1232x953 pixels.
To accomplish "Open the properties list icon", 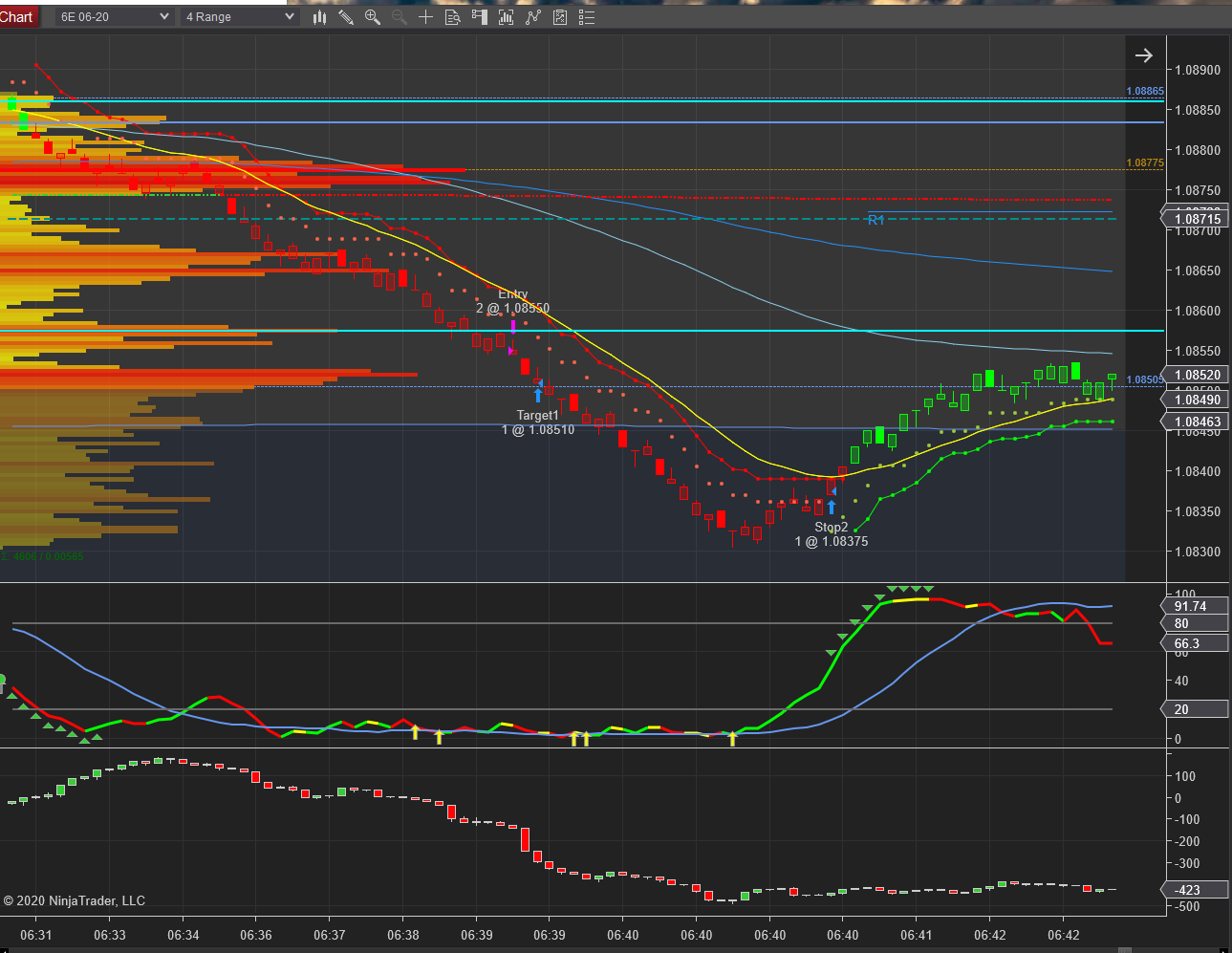I will [x=587, y=17].
